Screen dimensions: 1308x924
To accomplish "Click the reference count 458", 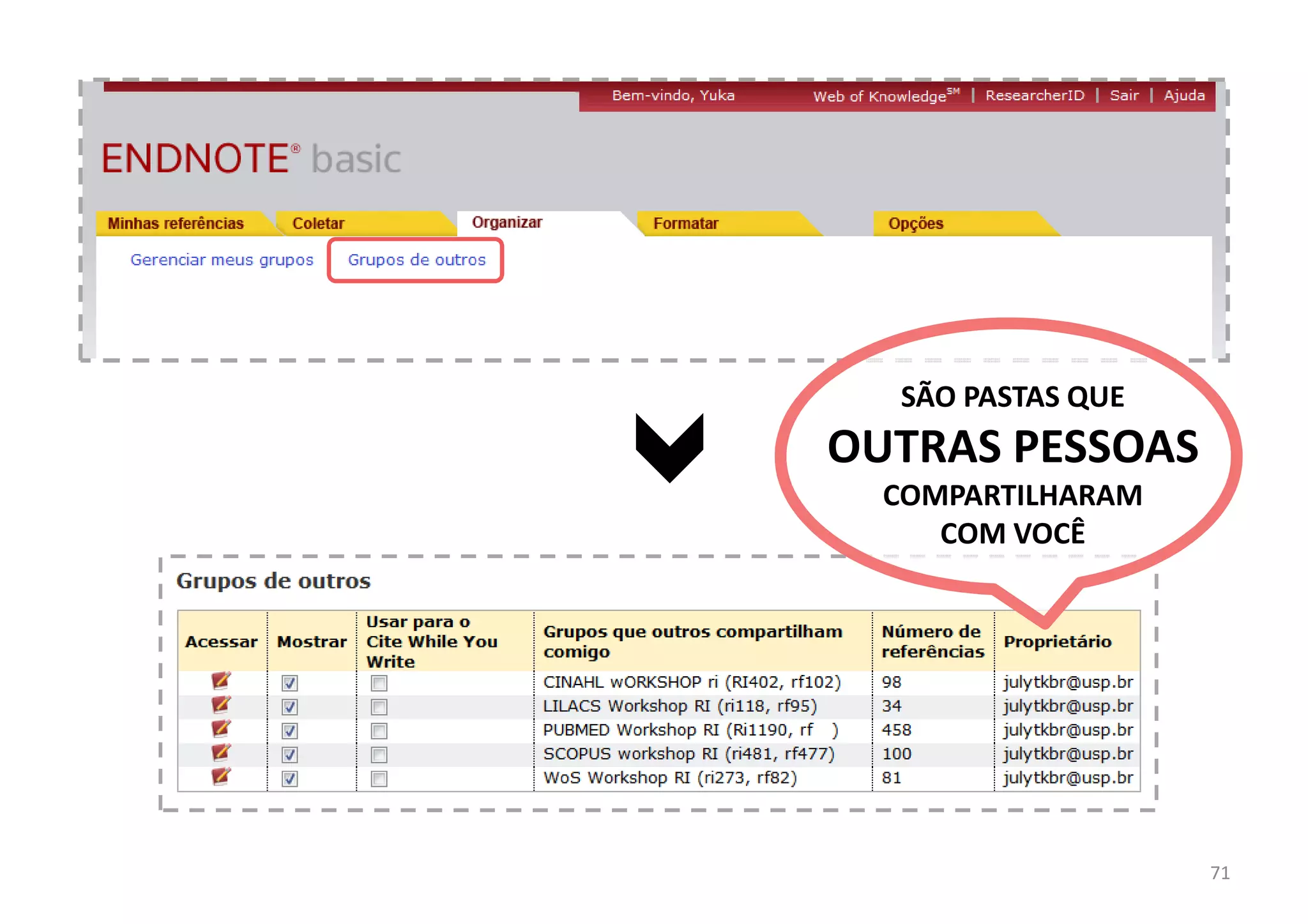I will tap(897, 730).
